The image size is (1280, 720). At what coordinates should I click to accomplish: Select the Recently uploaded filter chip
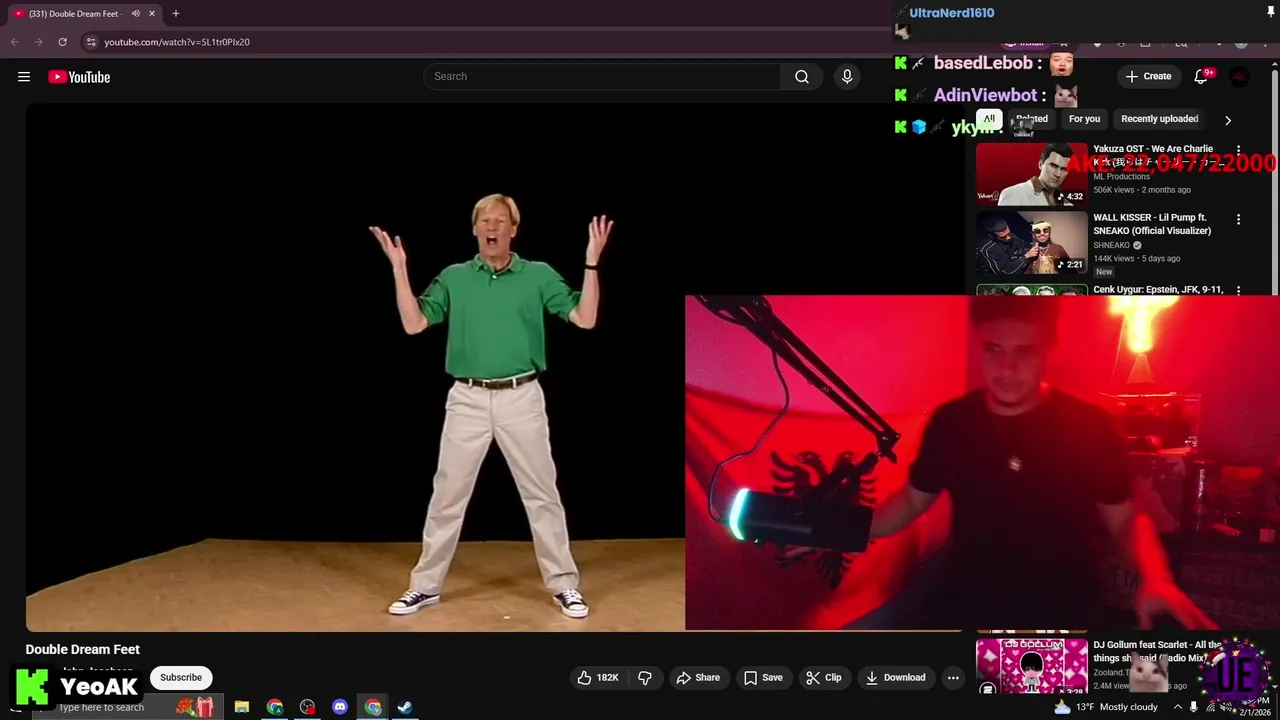1160,119
